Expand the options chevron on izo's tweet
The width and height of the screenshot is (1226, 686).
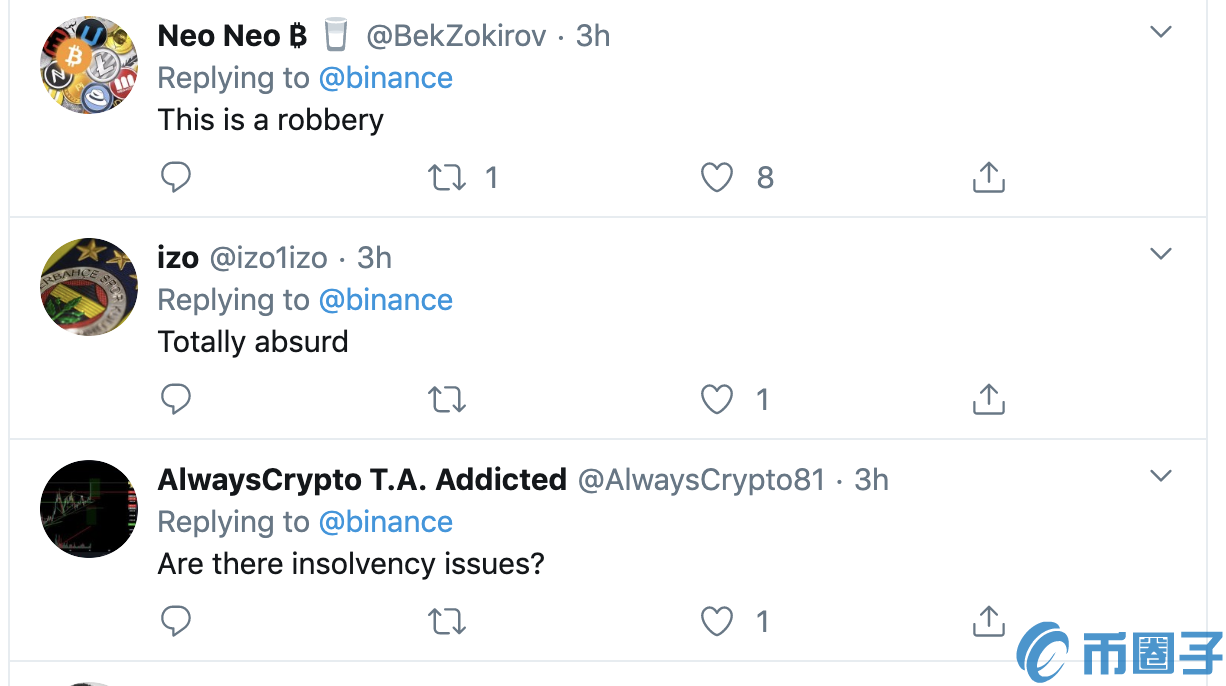tap(1160, 254)
